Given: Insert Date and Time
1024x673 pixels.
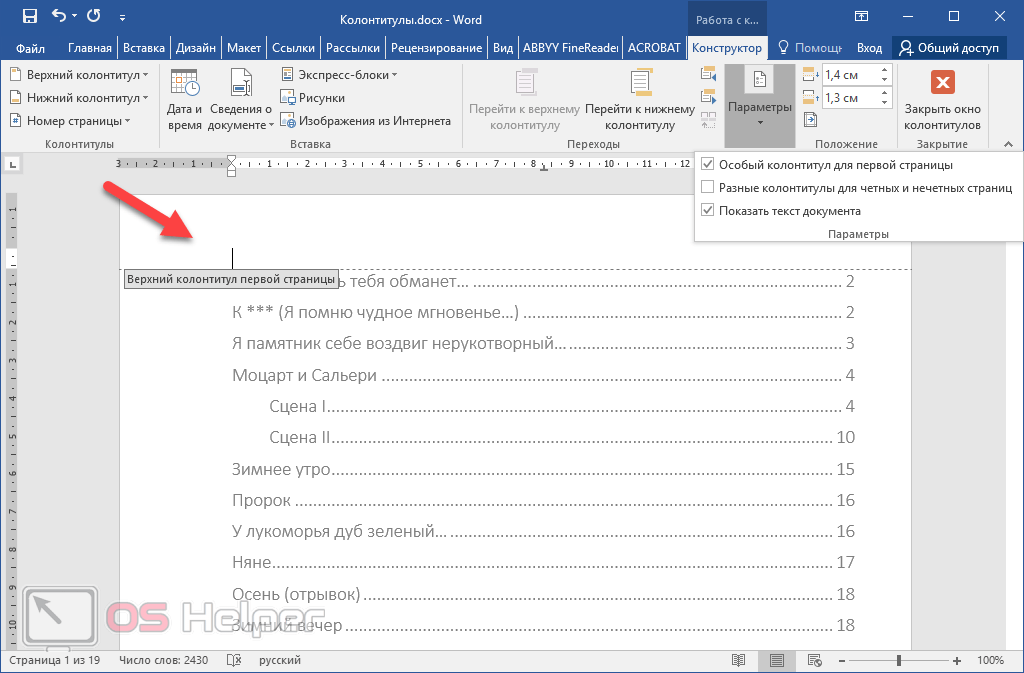Looking at the screenshot, I should pyautogui.click(x=184, y=101).
